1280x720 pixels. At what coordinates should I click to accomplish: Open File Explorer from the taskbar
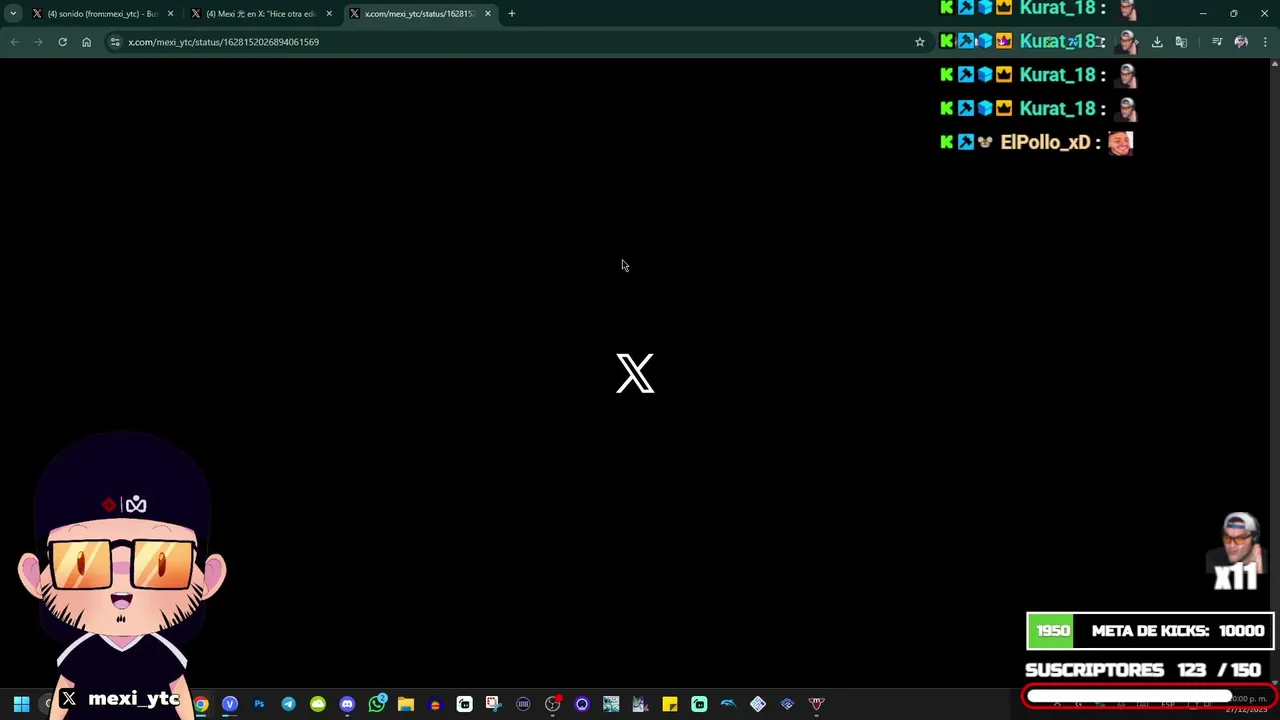(406, 704)
